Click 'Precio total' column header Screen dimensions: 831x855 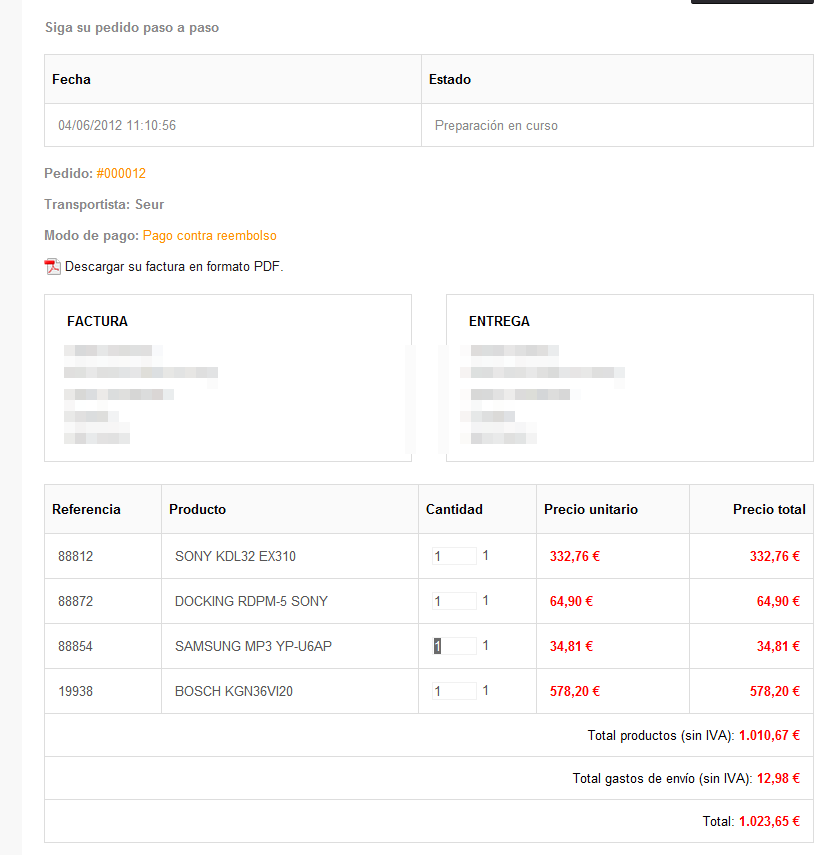click(751, 509)
